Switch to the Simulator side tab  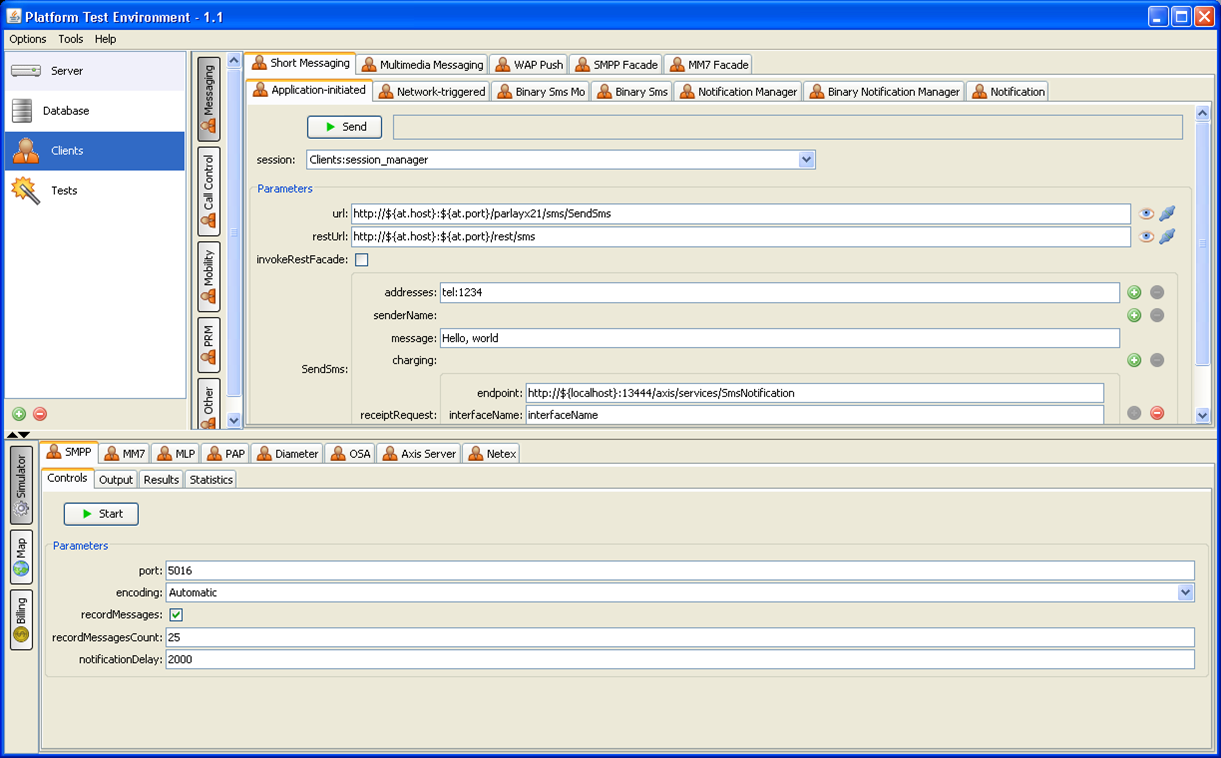click(21, 485)
